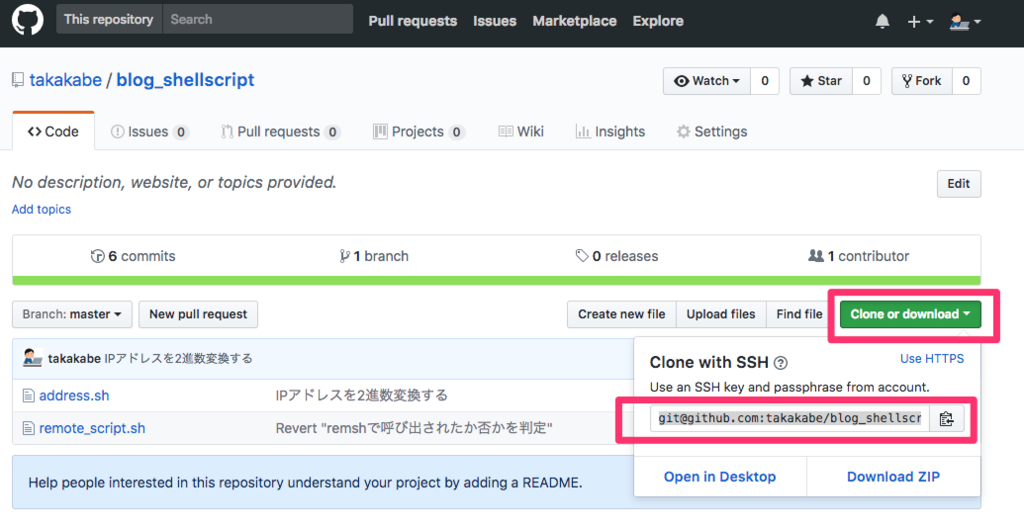
Task: Switch to the Projects tab
Action: [419, 132]
